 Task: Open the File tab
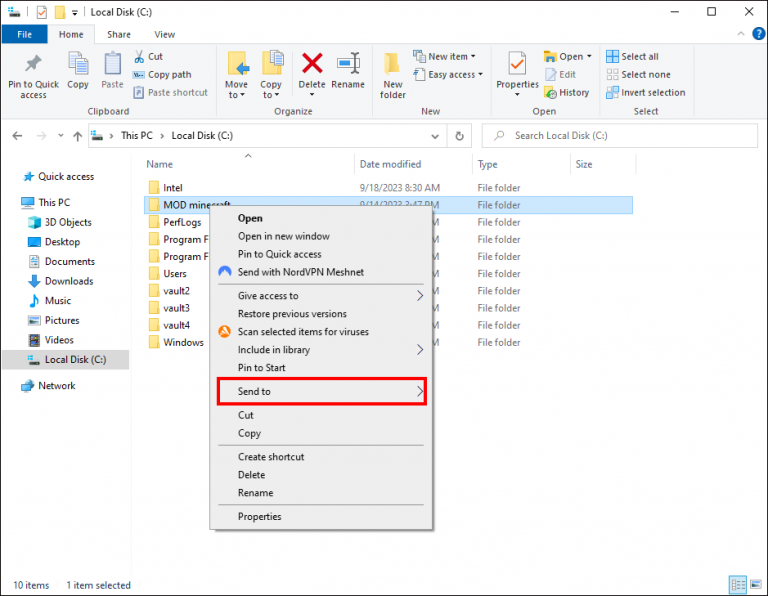tap(24, 34)
